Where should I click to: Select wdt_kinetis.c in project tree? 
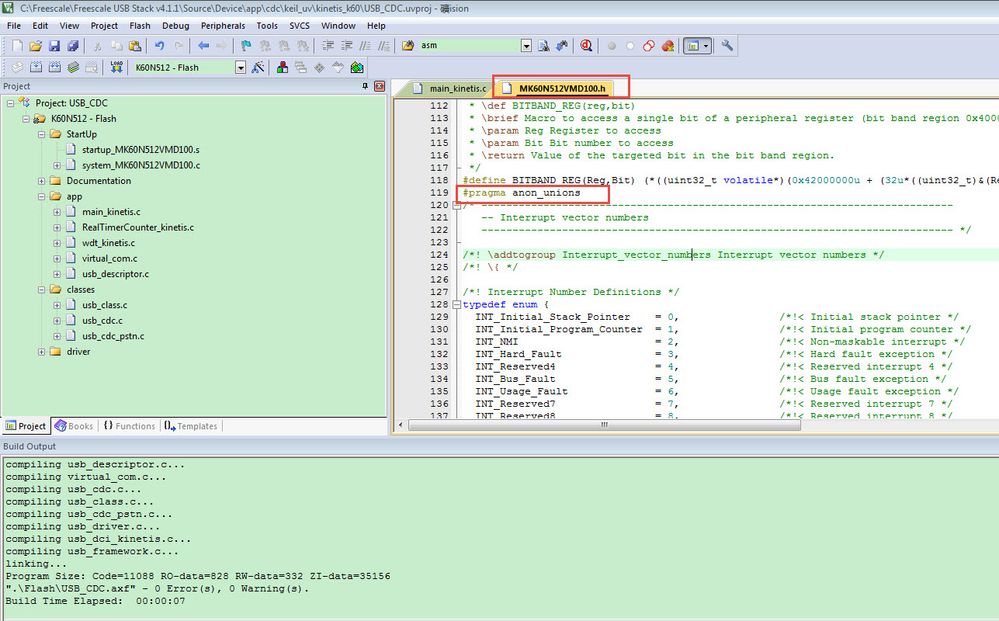coord(108,243)
